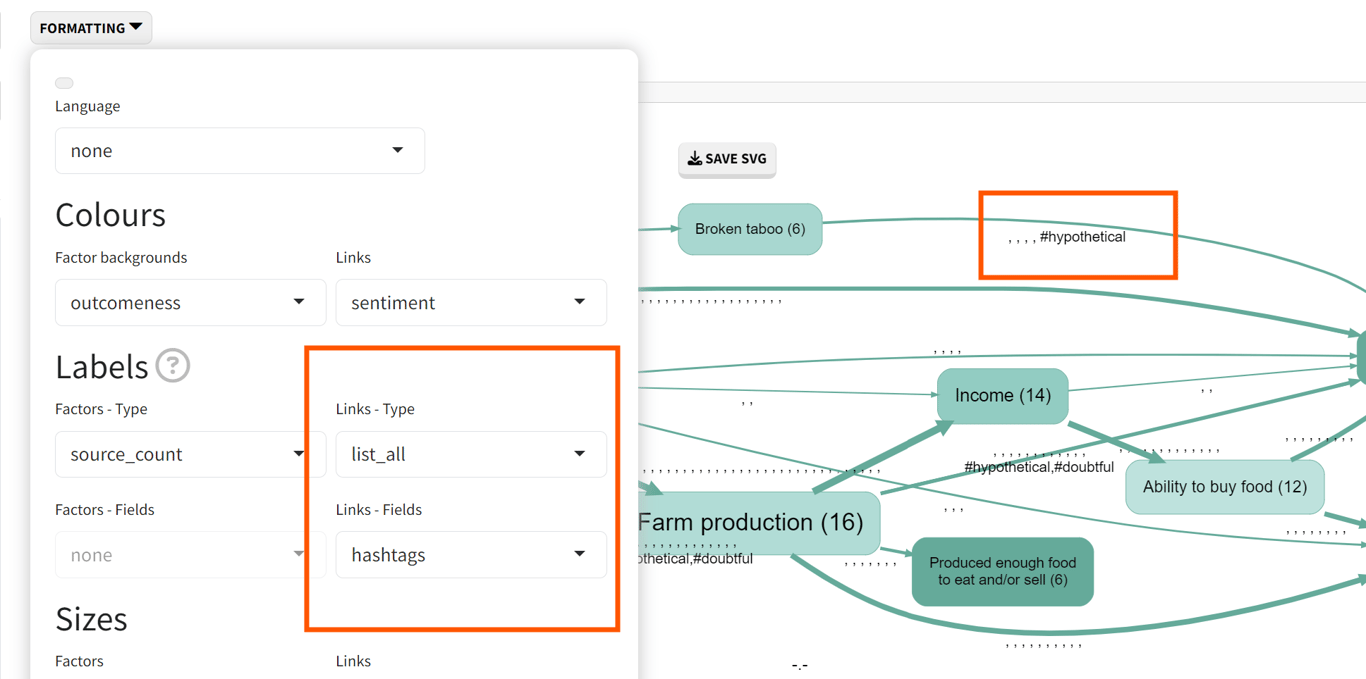Click the download icon on Save SVG

click(x=694, y=159)
